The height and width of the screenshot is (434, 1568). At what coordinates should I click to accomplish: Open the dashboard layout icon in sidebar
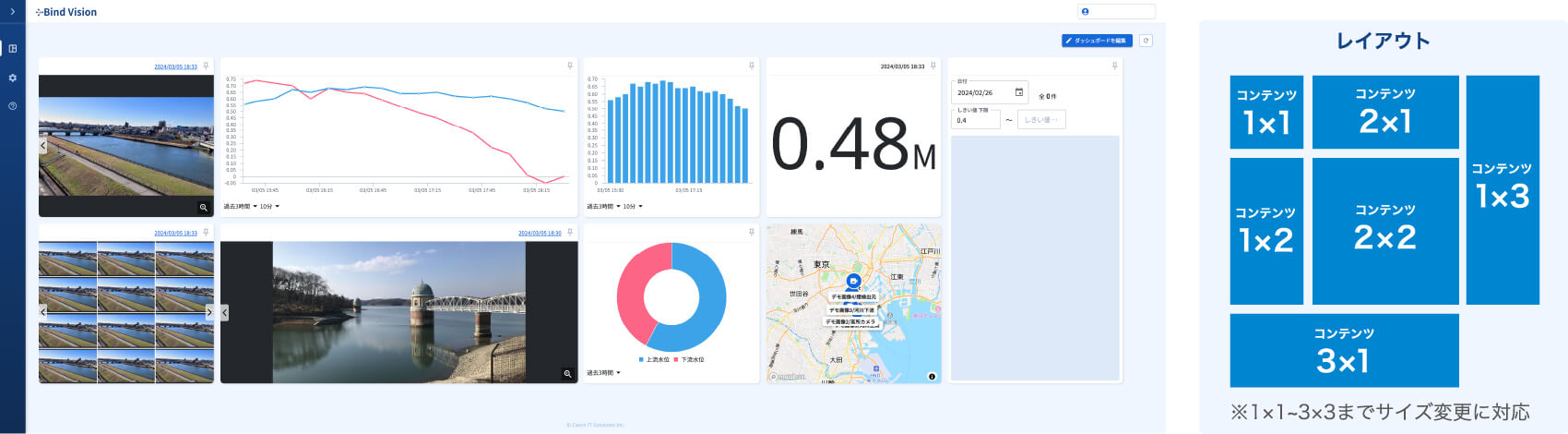click(x=12, y=49)
